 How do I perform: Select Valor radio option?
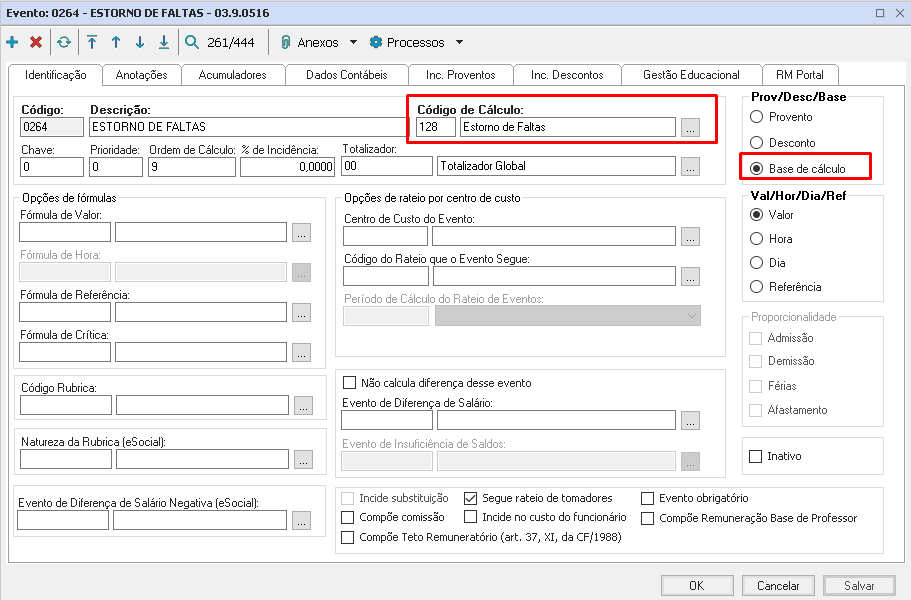(x=756, y=215)
